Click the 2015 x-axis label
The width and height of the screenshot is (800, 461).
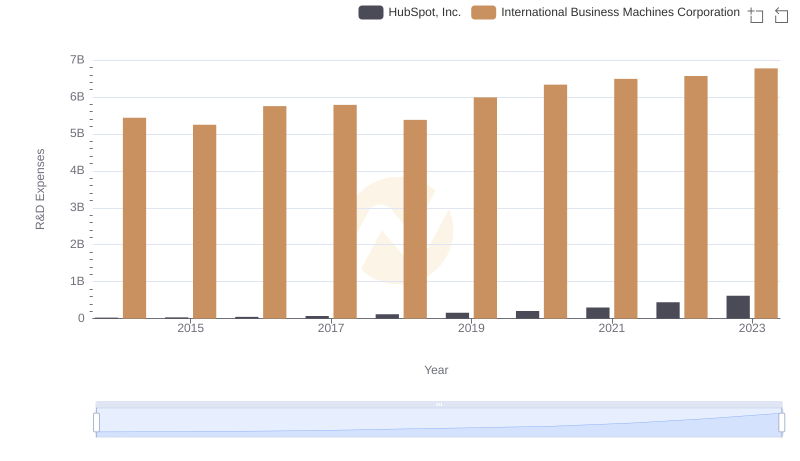tap(190, 328)
